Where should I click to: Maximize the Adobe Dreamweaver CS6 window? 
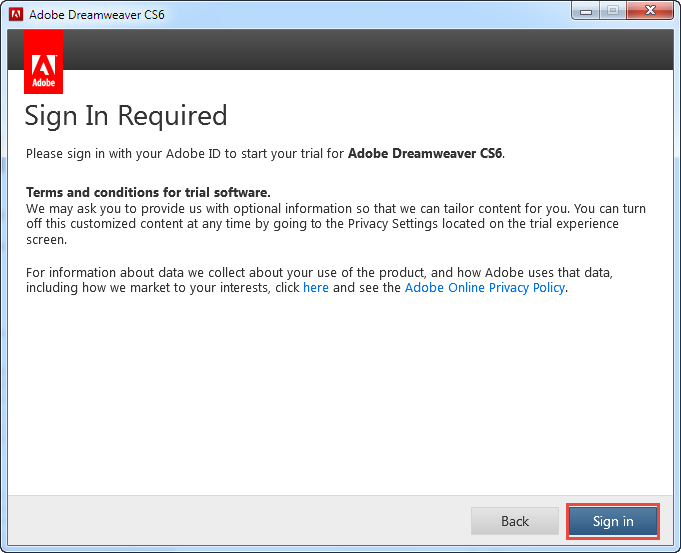point(613,11)
